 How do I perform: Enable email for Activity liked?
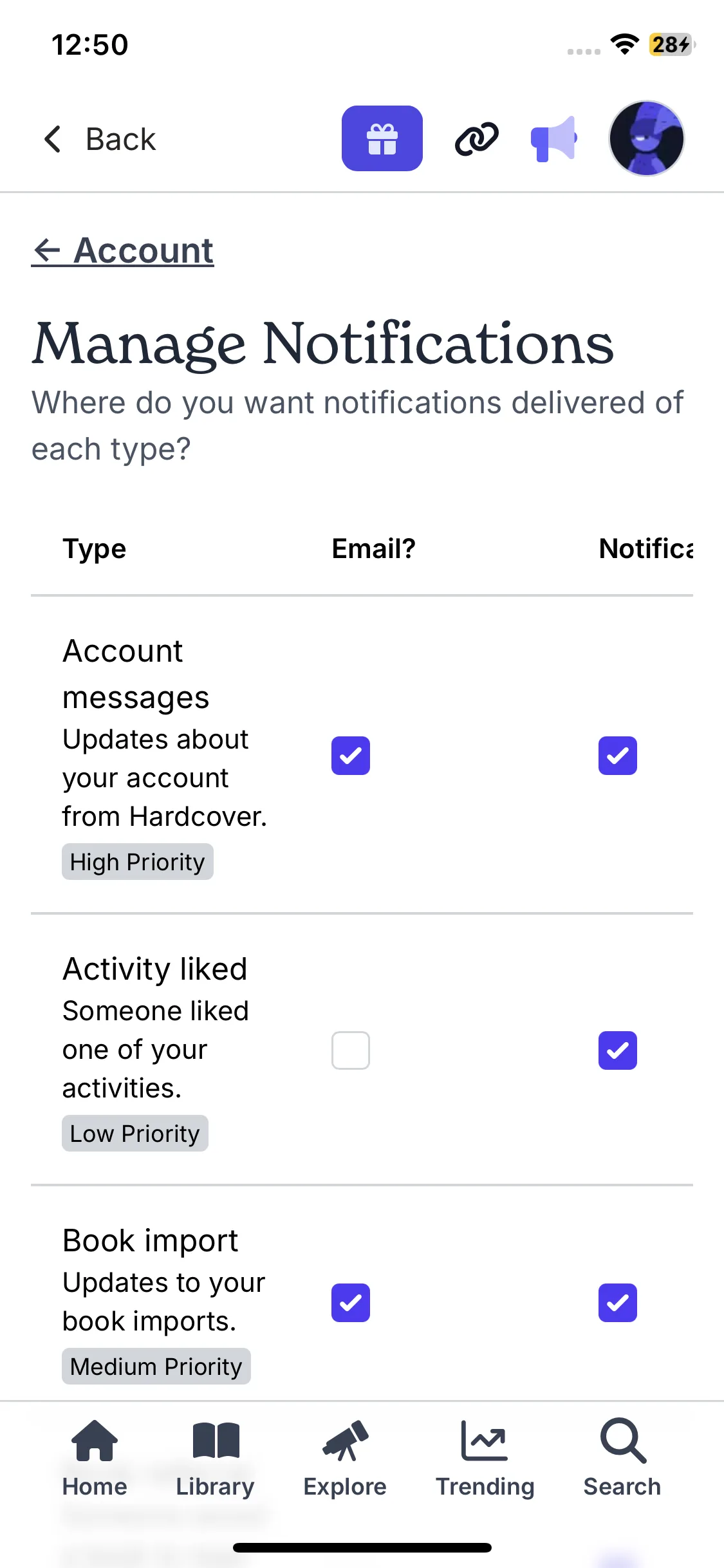pos(351,1050)
